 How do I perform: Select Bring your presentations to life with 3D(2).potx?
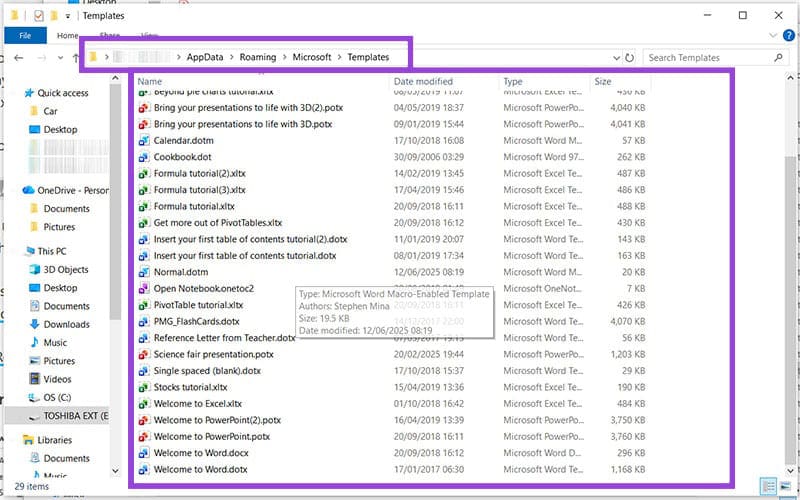248,108
